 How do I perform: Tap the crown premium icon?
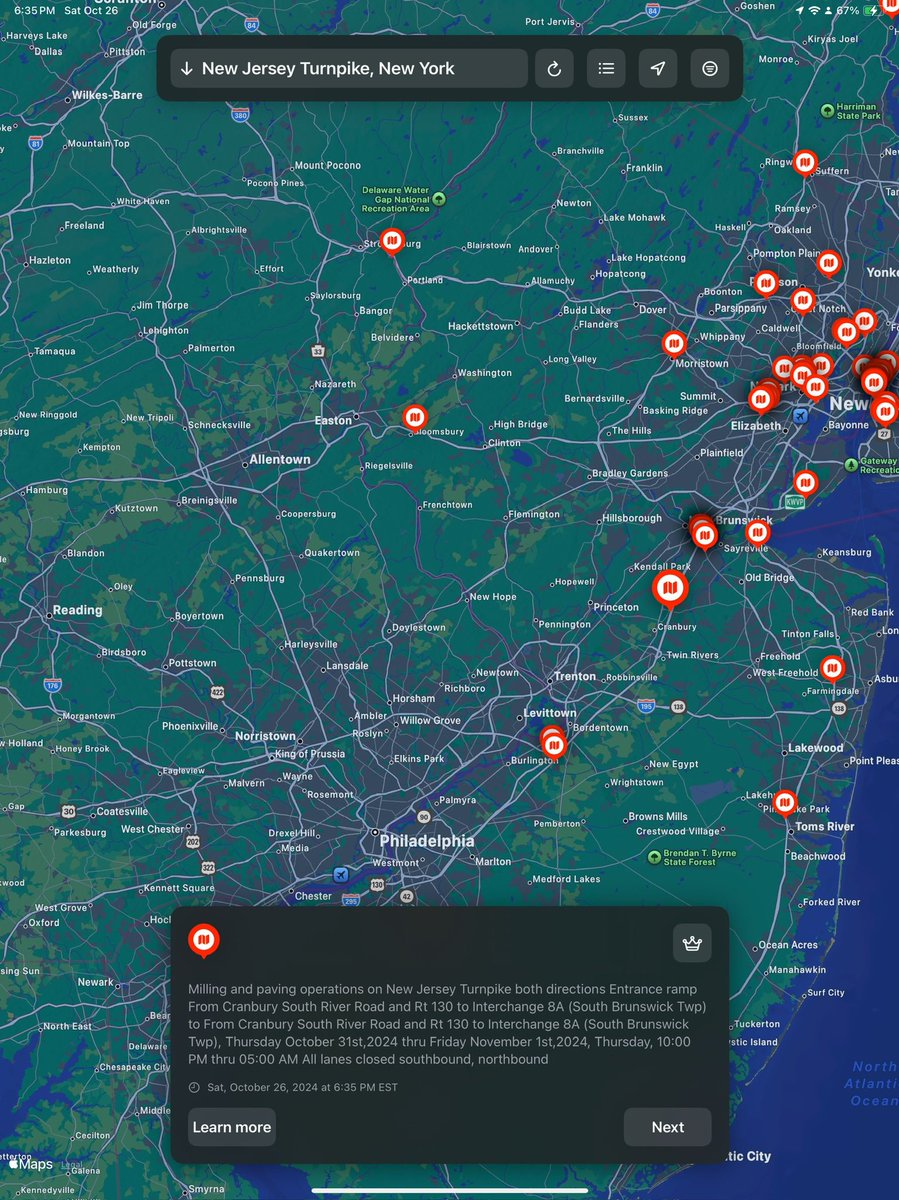[x=692, y=942]
